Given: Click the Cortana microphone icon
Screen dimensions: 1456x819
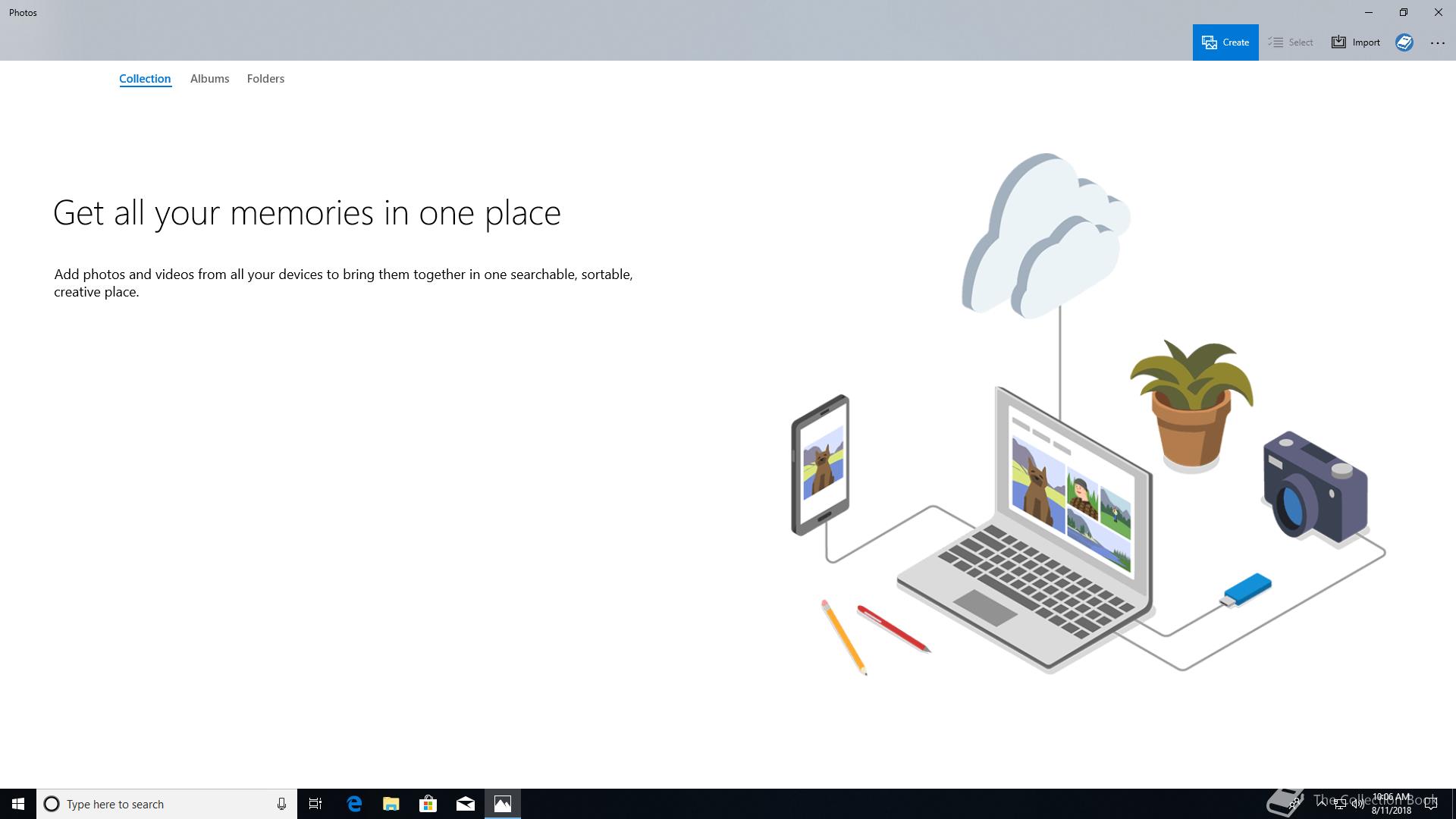Looking at the screenshot, I should (x=281, y=804).
